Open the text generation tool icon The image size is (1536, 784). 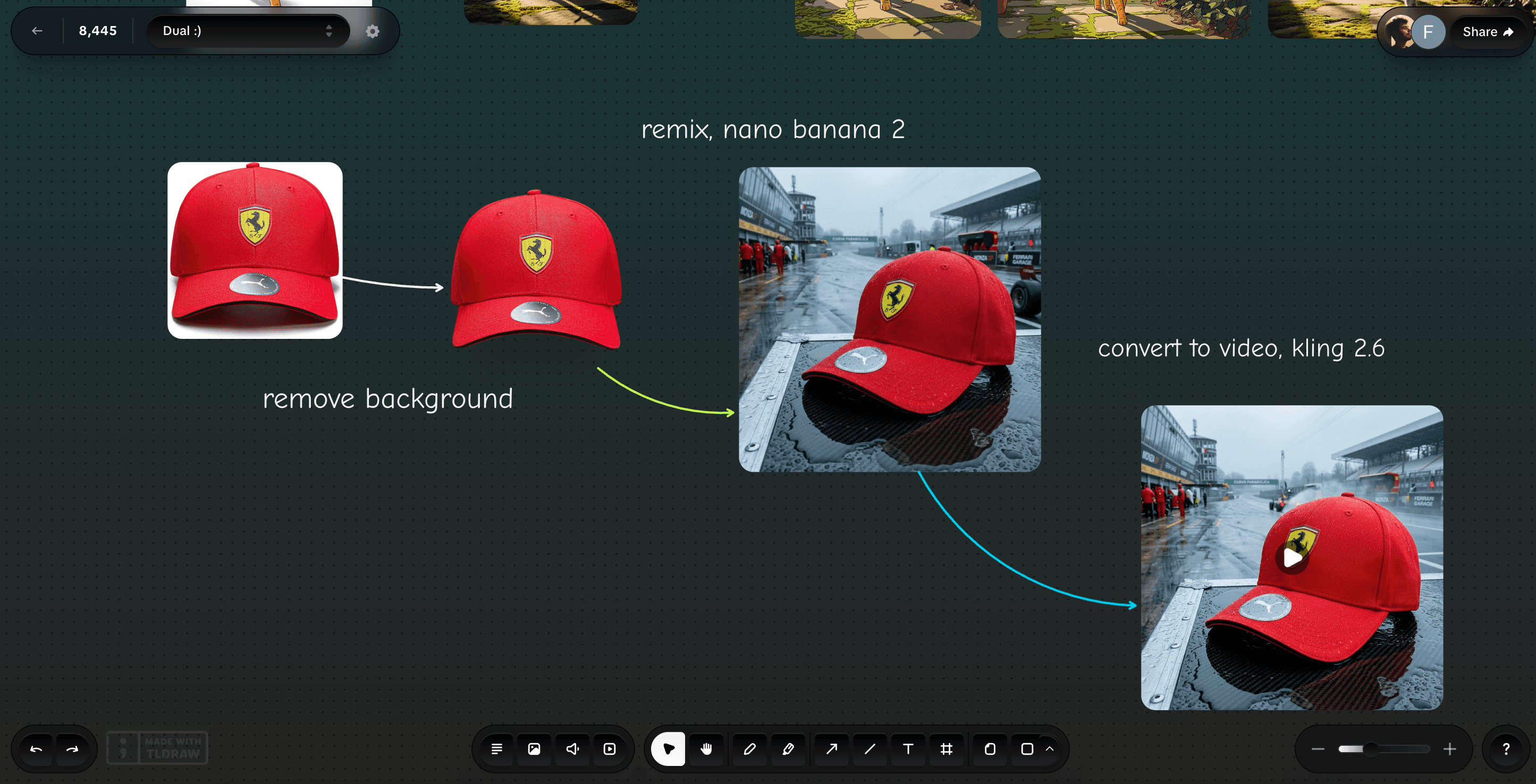(497, 749)
